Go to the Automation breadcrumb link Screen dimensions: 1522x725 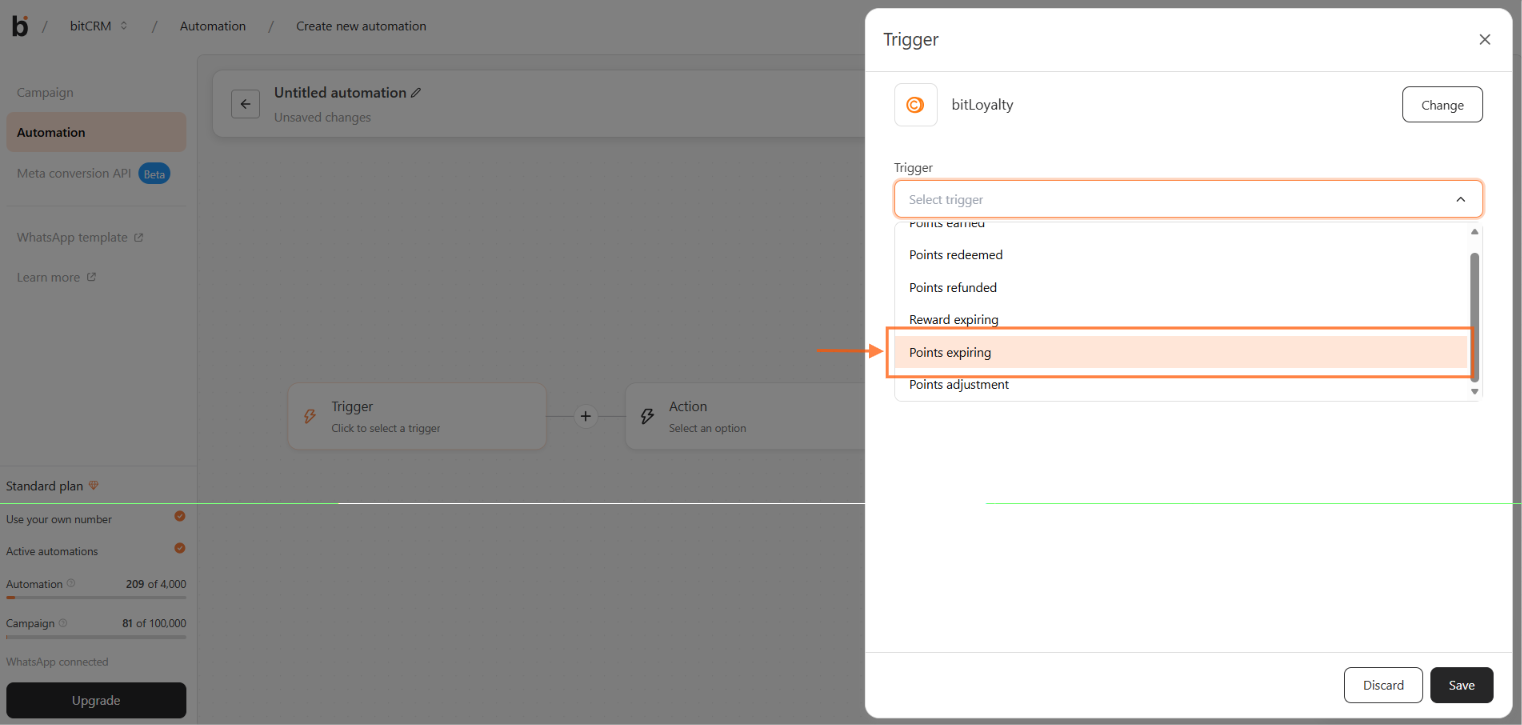213,26
